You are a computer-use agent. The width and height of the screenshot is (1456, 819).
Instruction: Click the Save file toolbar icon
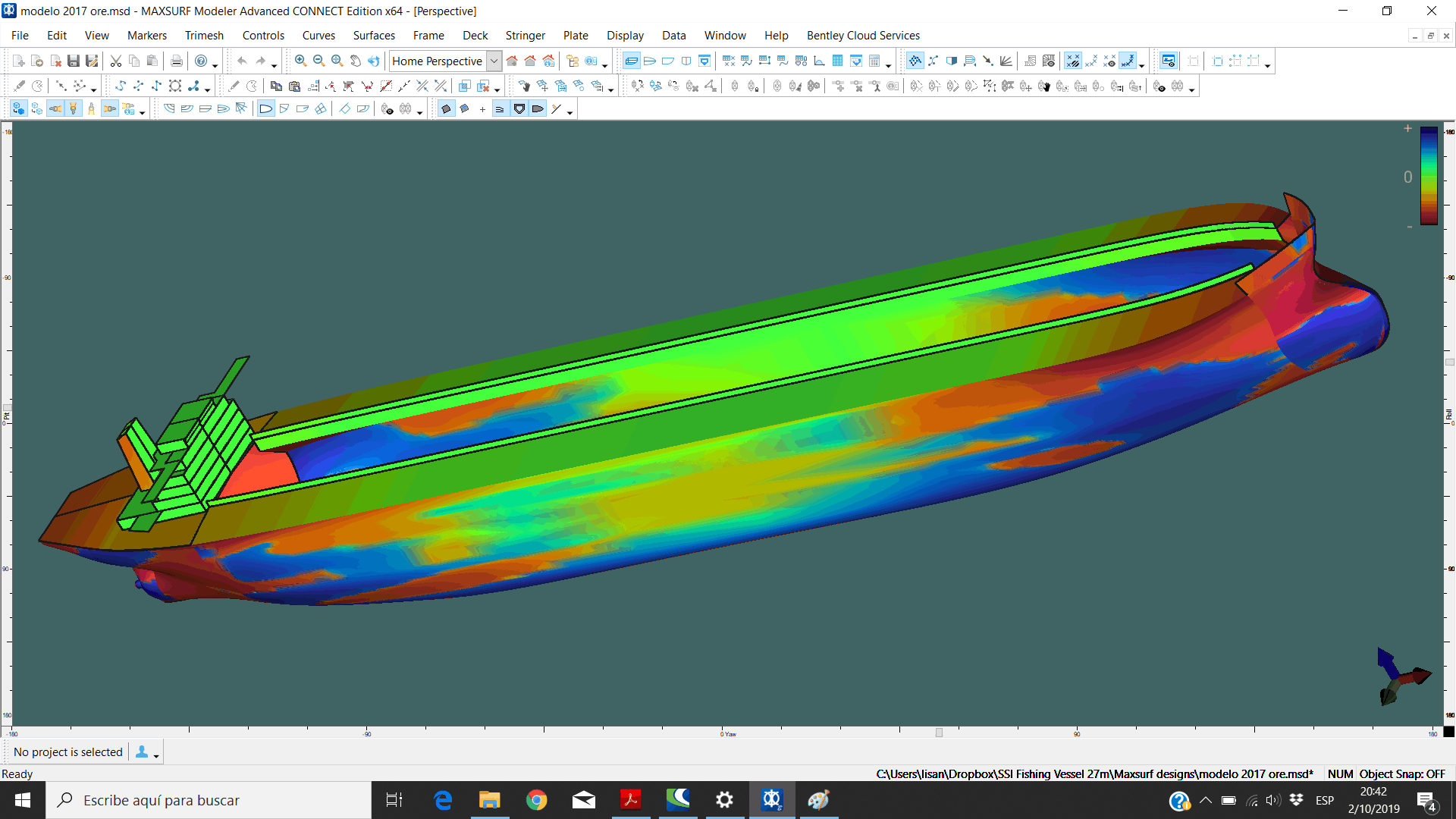tap(74, 61)
